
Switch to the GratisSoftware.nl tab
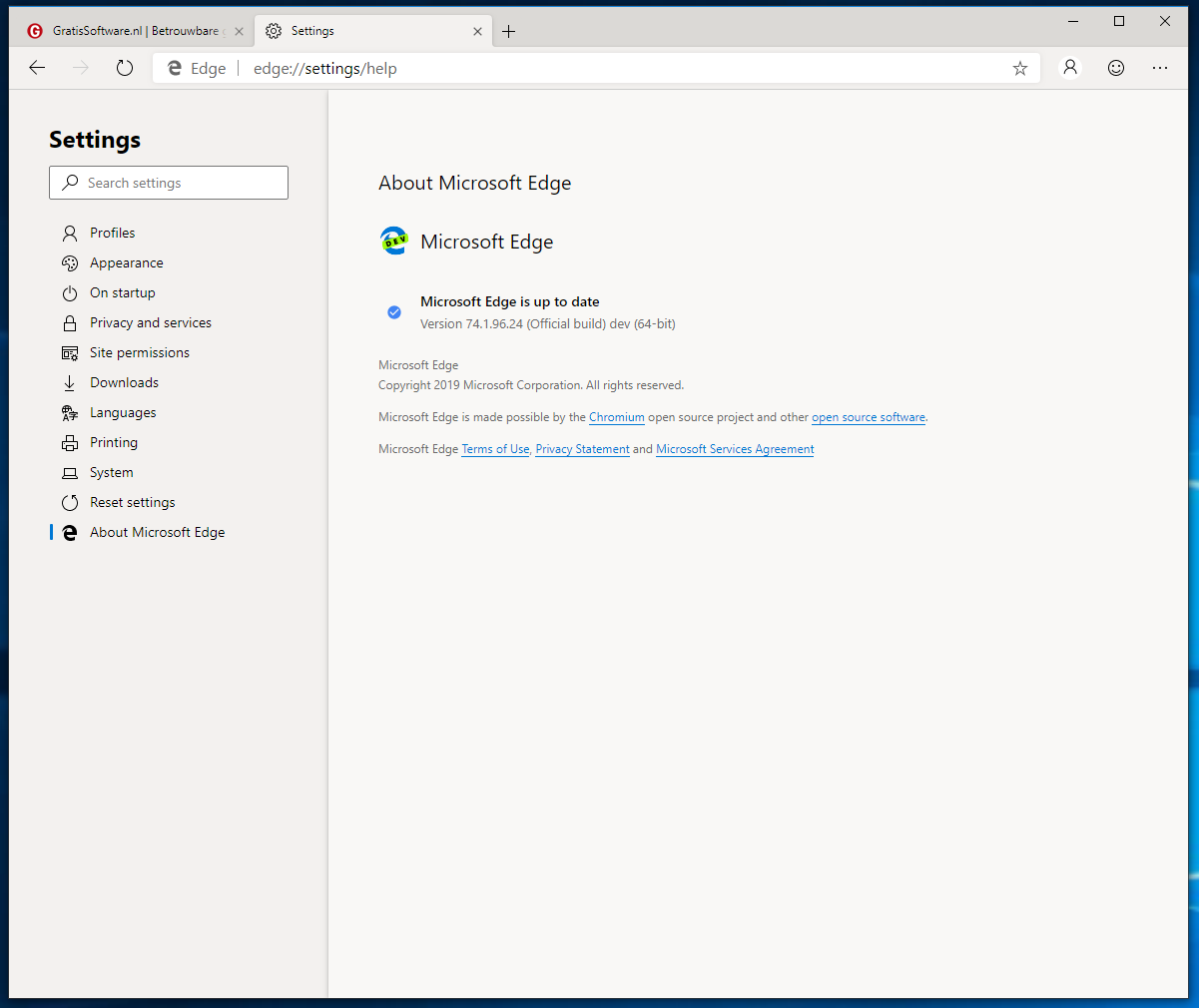135,31
